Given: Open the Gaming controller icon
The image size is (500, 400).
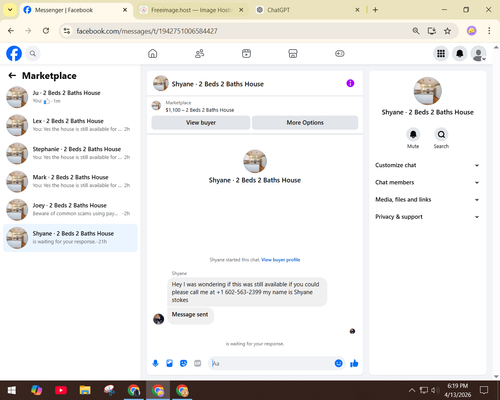Looking at the screenshot, I should [x=340, y=53].
